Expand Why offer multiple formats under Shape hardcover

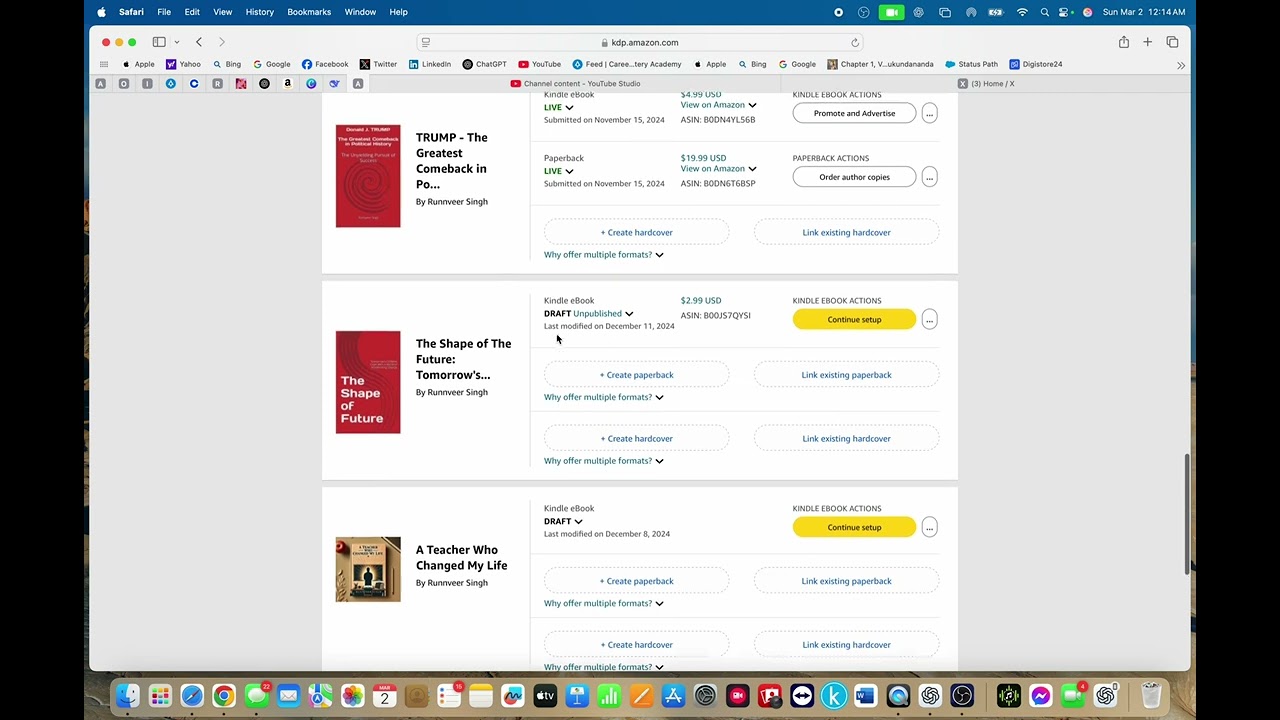click(x=603, y=461)
